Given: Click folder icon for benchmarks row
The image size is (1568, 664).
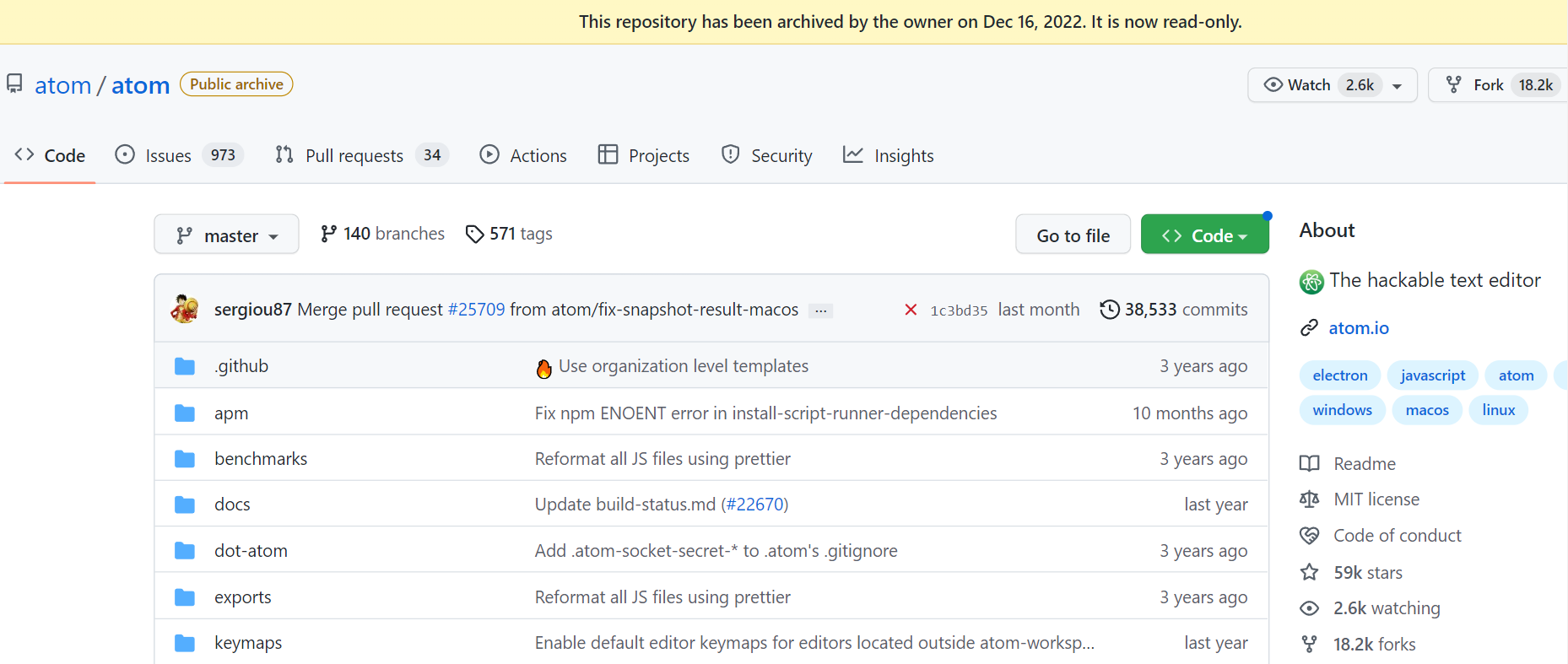Looking at the screenshot, I should [x=185, y=459].
